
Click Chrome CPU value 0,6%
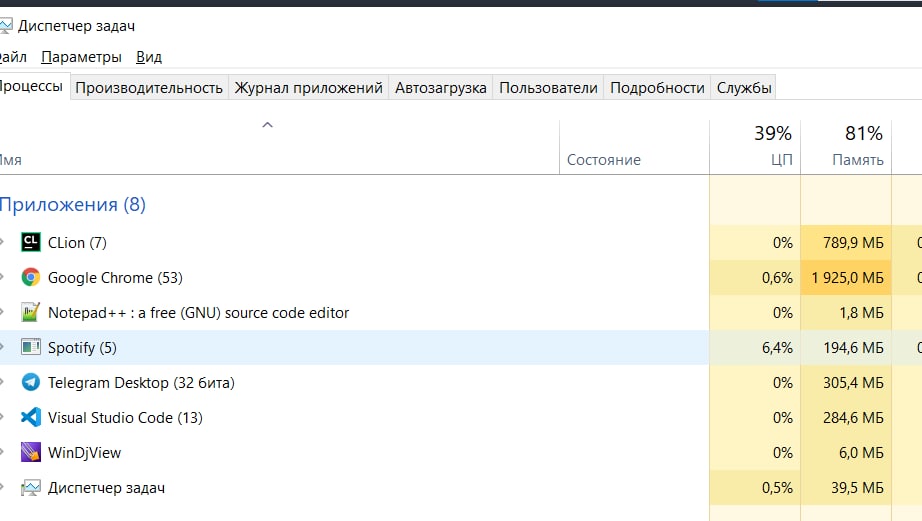(x=777, y=278)
